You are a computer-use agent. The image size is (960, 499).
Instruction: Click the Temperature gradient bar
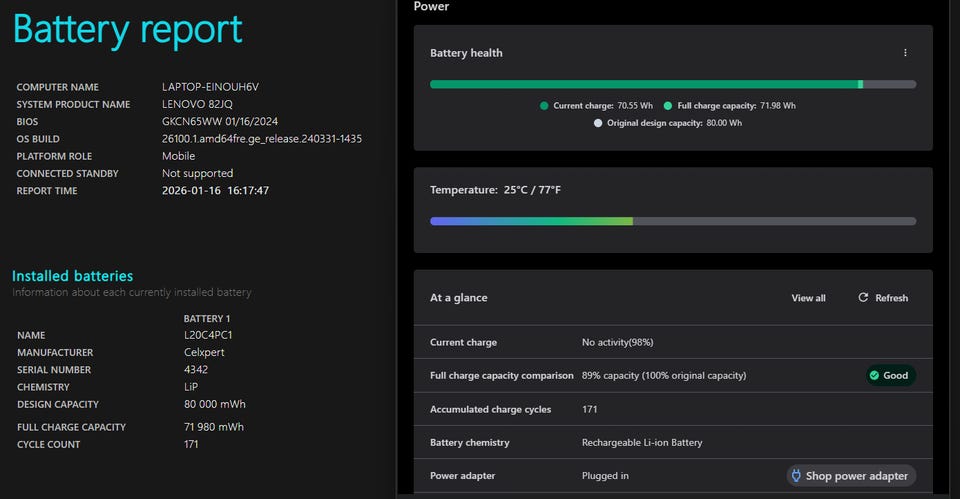coord(672,221)
